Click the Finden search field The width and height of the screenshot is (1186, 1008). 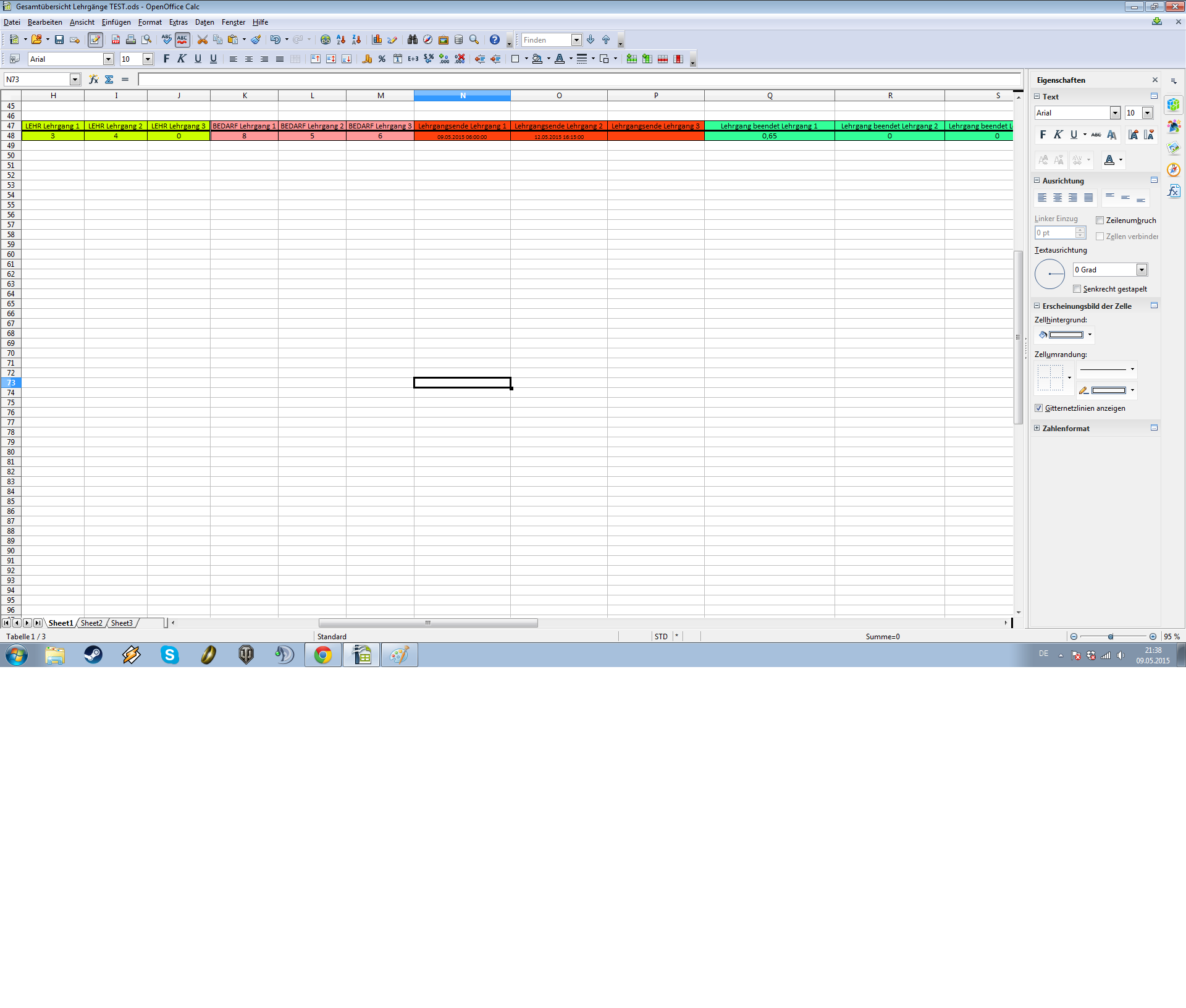(546, 40)
